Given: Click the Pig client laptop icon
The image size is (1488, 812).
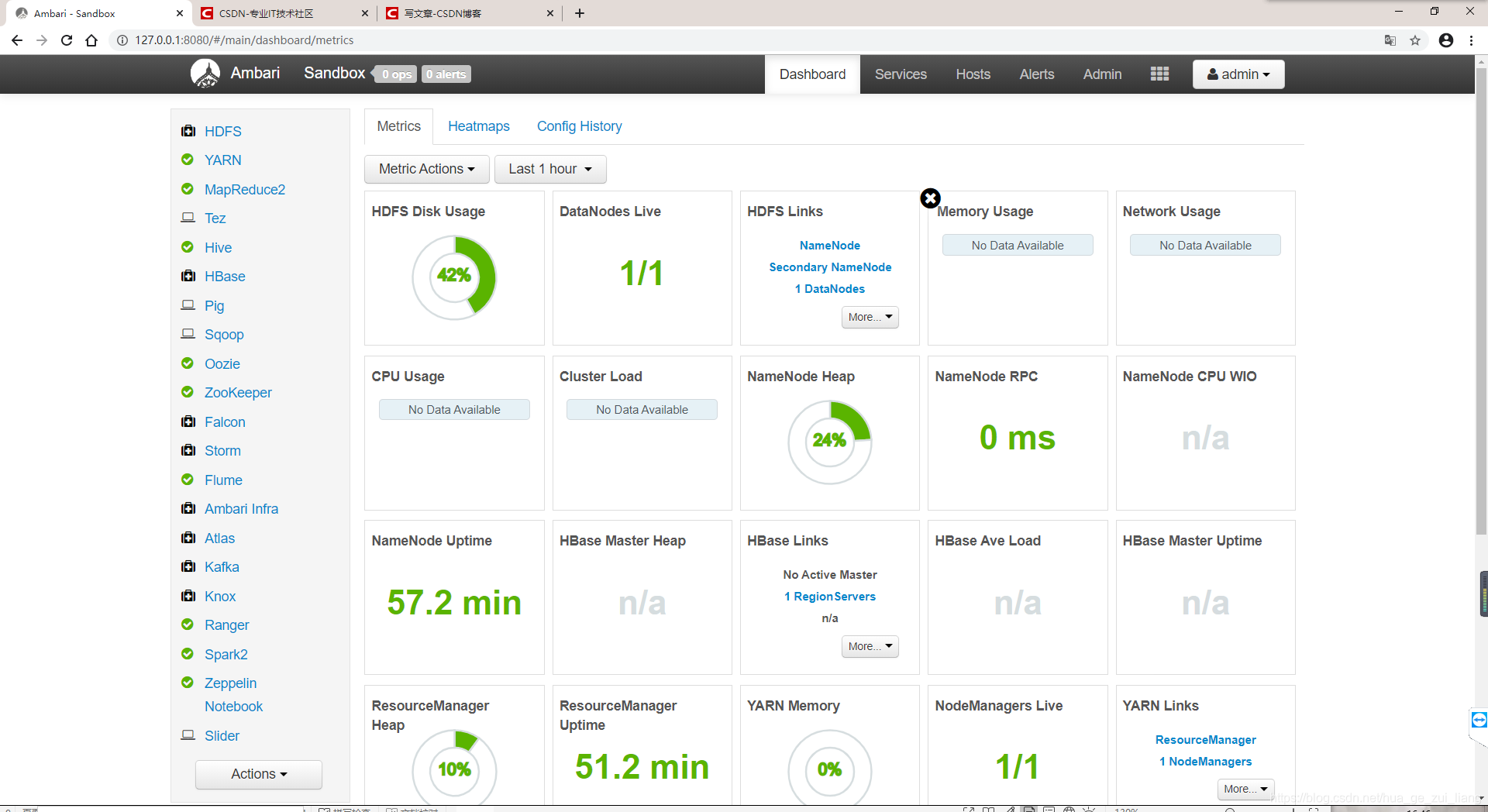Looking at the screenshot, I should tap(188, 305).
